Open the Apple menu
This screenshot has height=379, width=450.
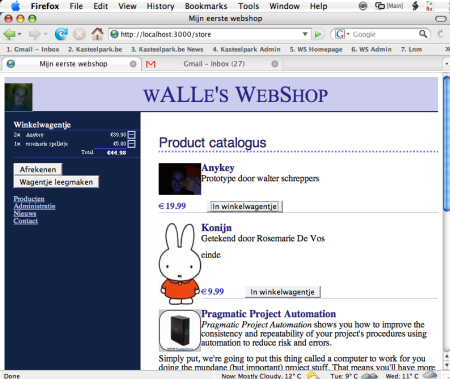(16, 6)
